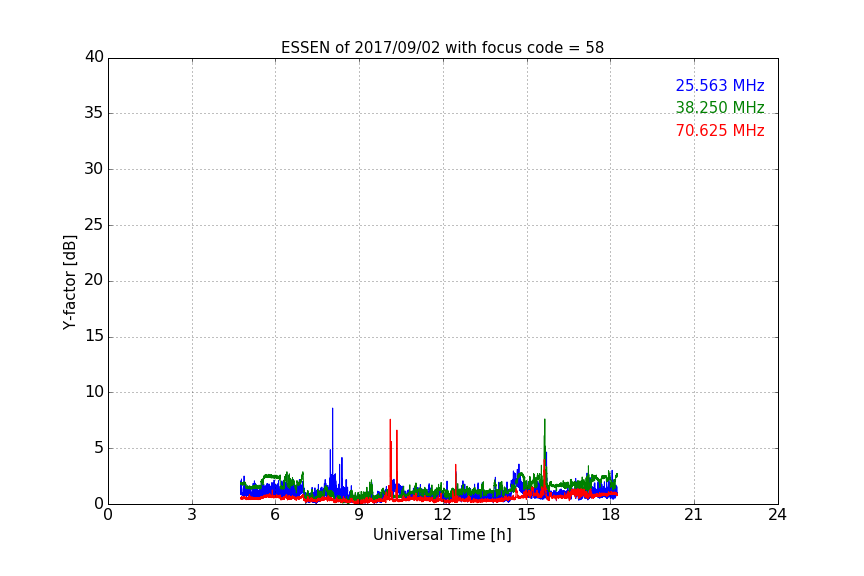Screen dimensions: 864x576
Task: Click the y-axis tick value 40
Action: pyautogui.click(x=94, y=57)
